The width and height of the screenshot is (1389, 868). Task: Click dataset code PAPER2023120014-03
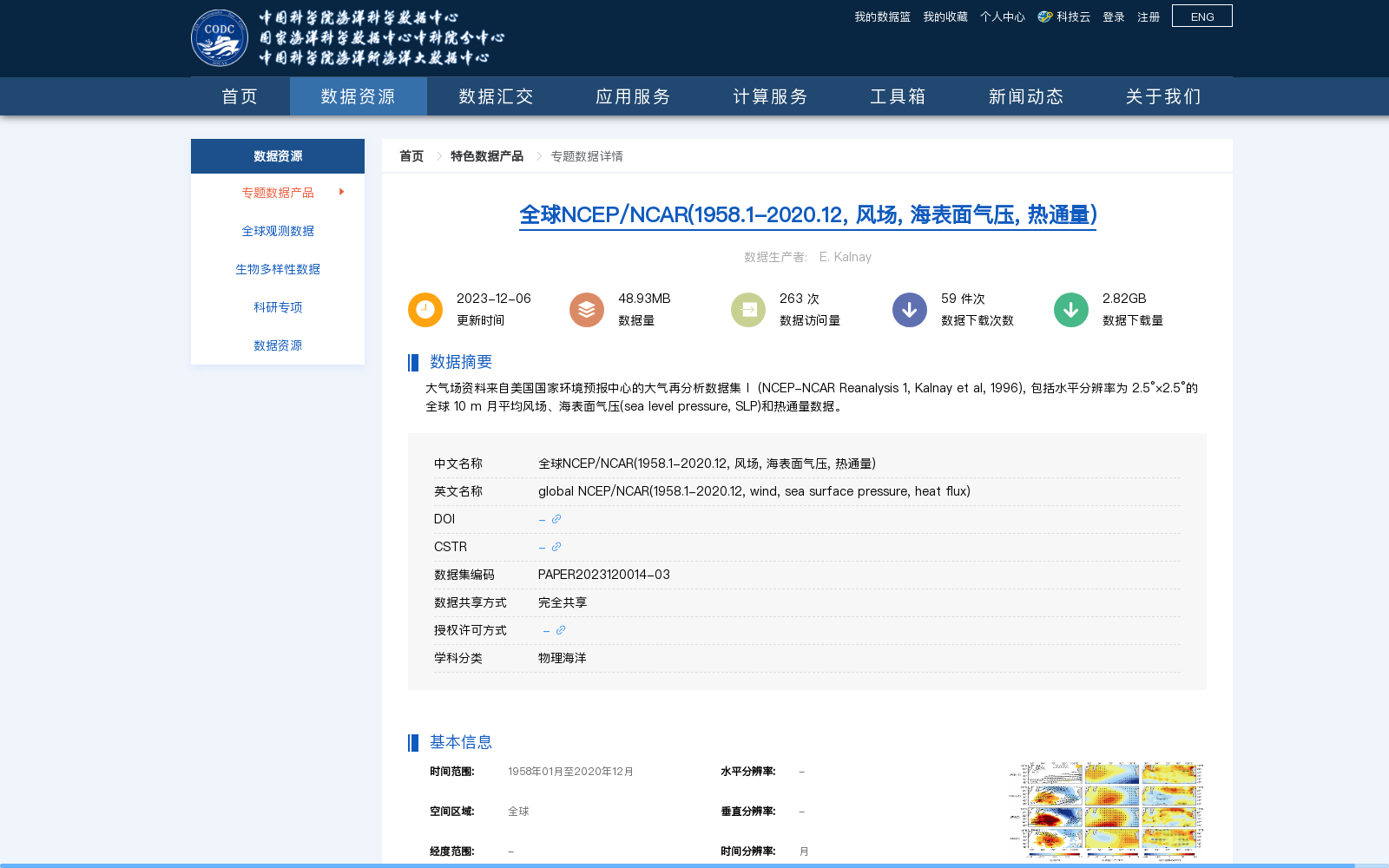[604, 575]
